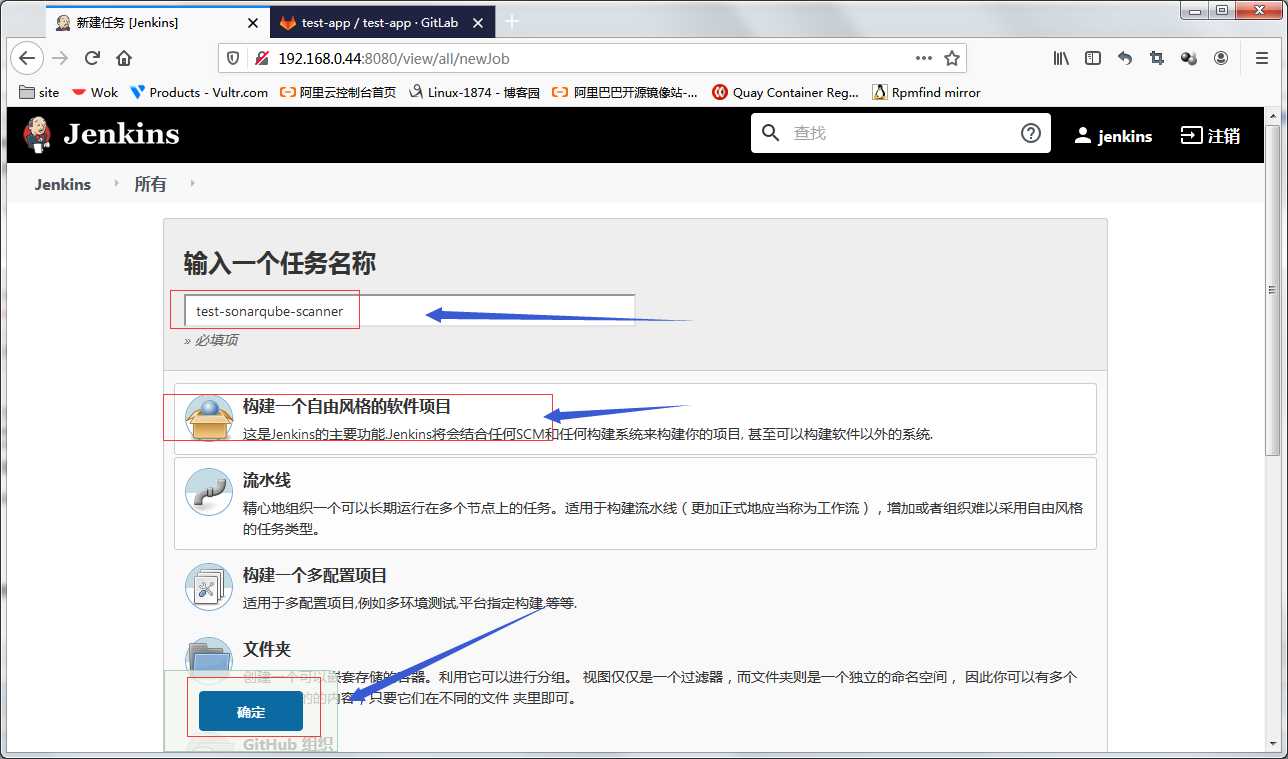The image size is (1288, 759).
Task: Select the 流水线 pipeline pipe icon
Action: [x=209, y=492]
